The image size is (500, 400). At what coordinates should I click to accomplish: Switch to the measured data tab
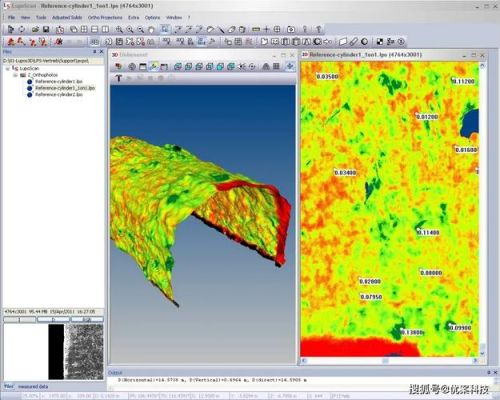coord(33,387)
